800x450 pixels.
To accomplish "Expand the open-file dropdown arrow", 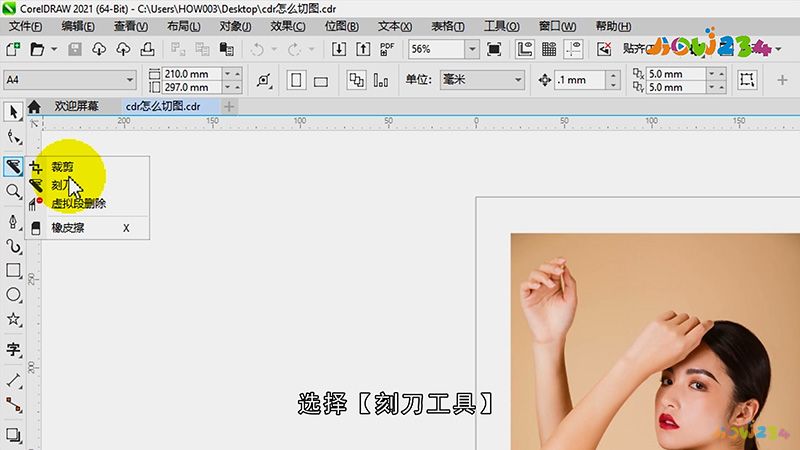I will point(54,49).
